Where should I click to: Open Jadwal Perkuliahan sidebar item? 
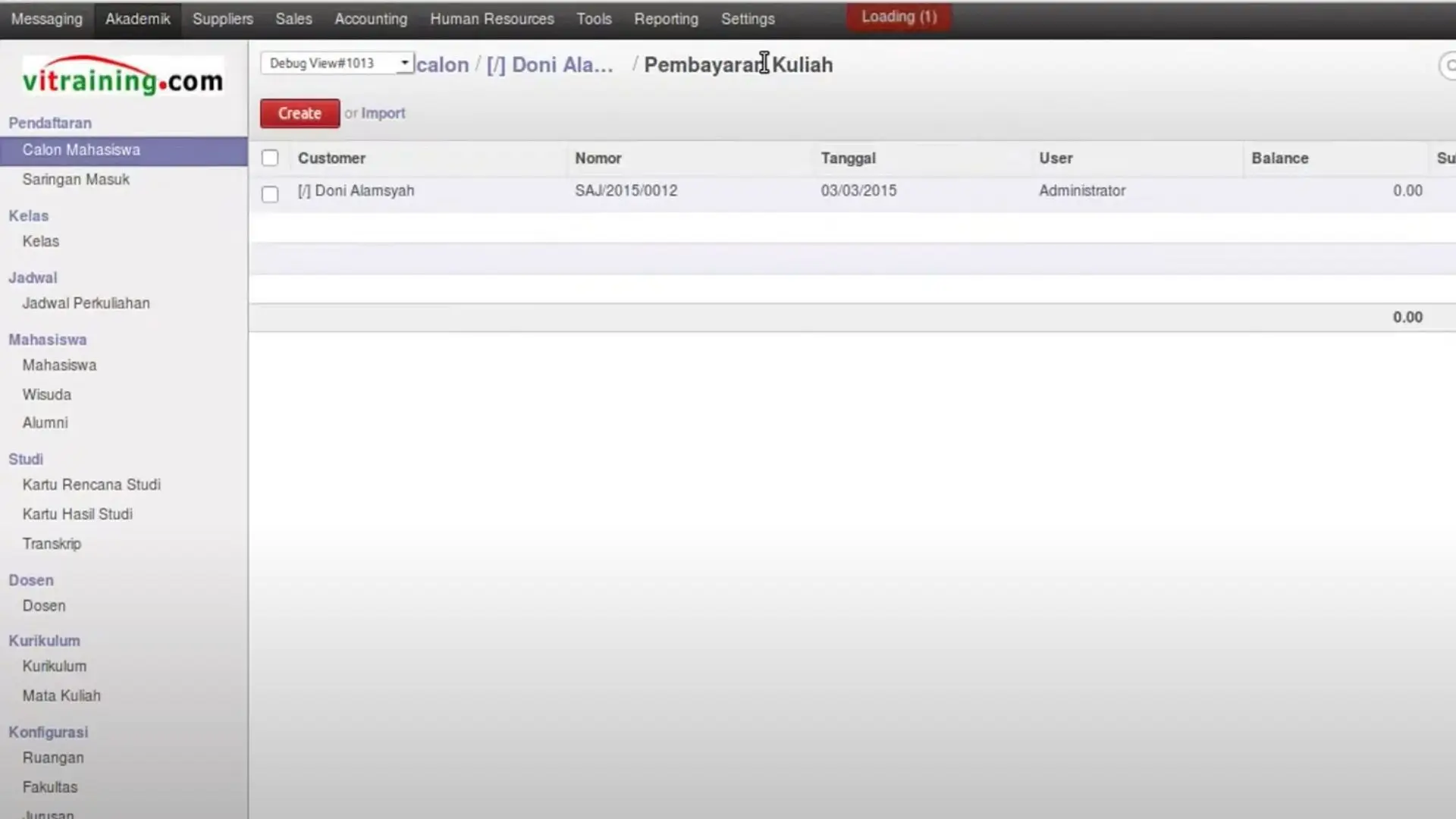[86, 303]
